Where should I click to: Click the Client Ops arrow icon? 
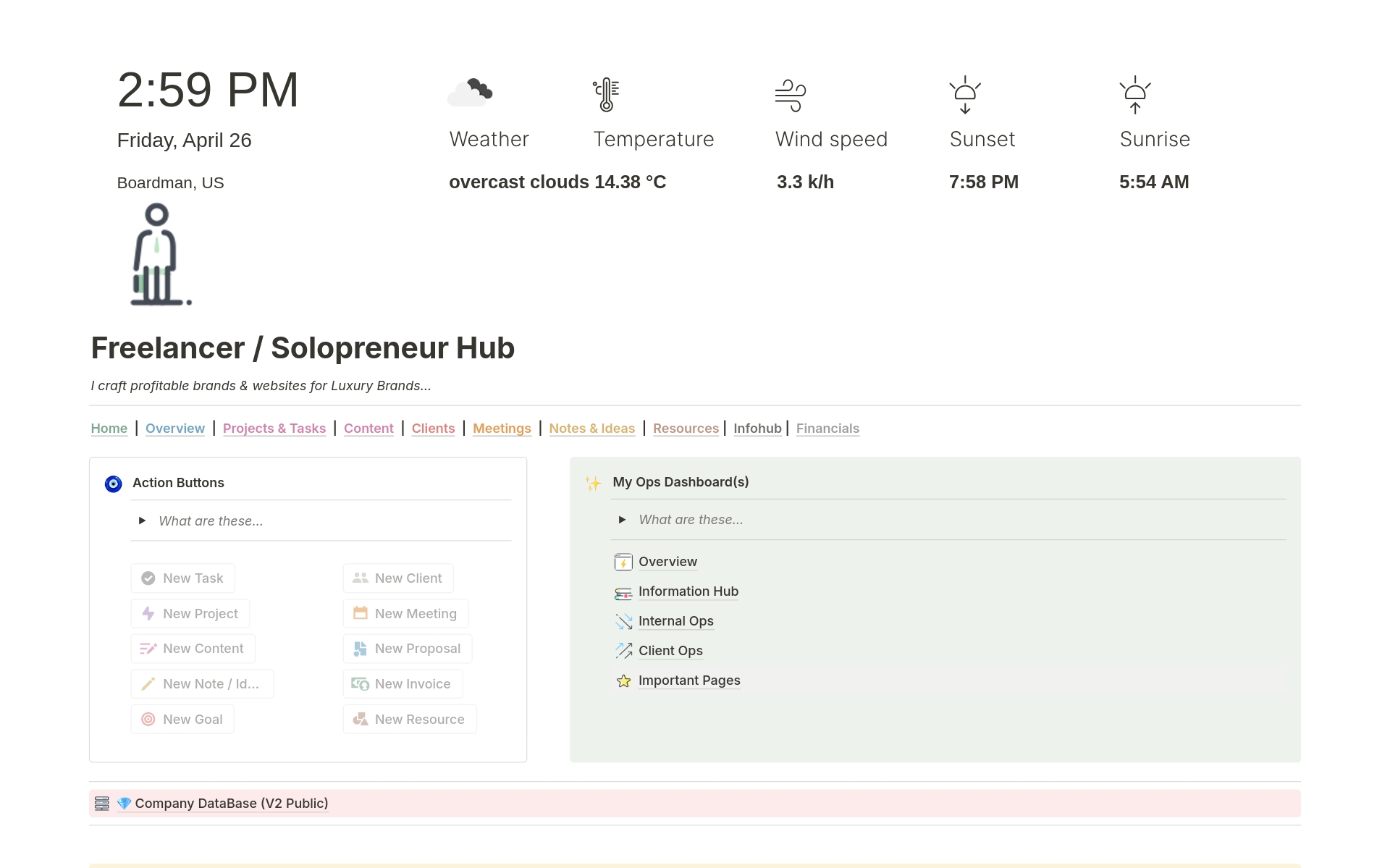coord(623,652)
